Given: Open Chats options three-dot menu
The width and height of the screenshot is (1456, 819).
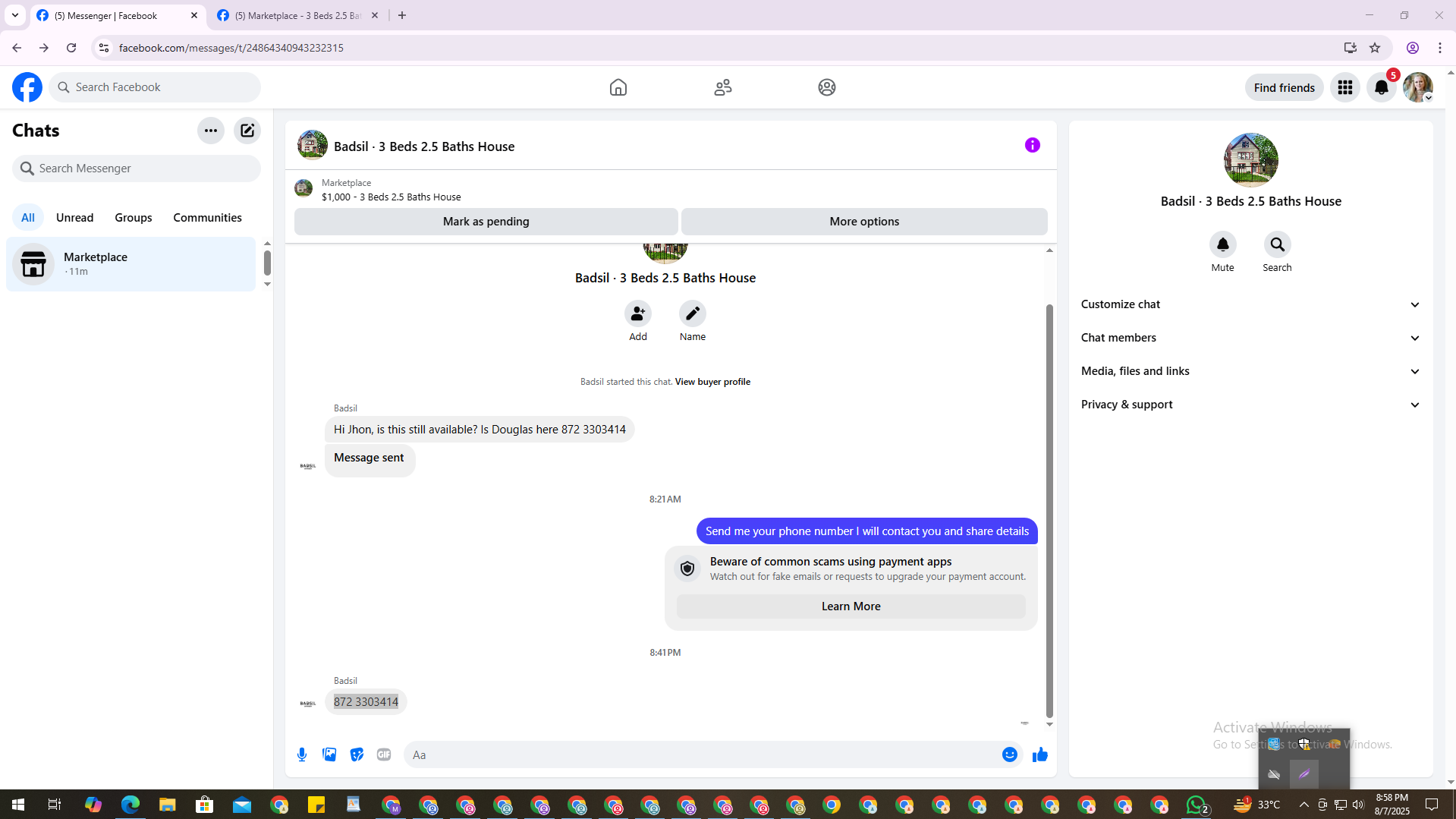Looking at the screenshot, I should (211, 131).
